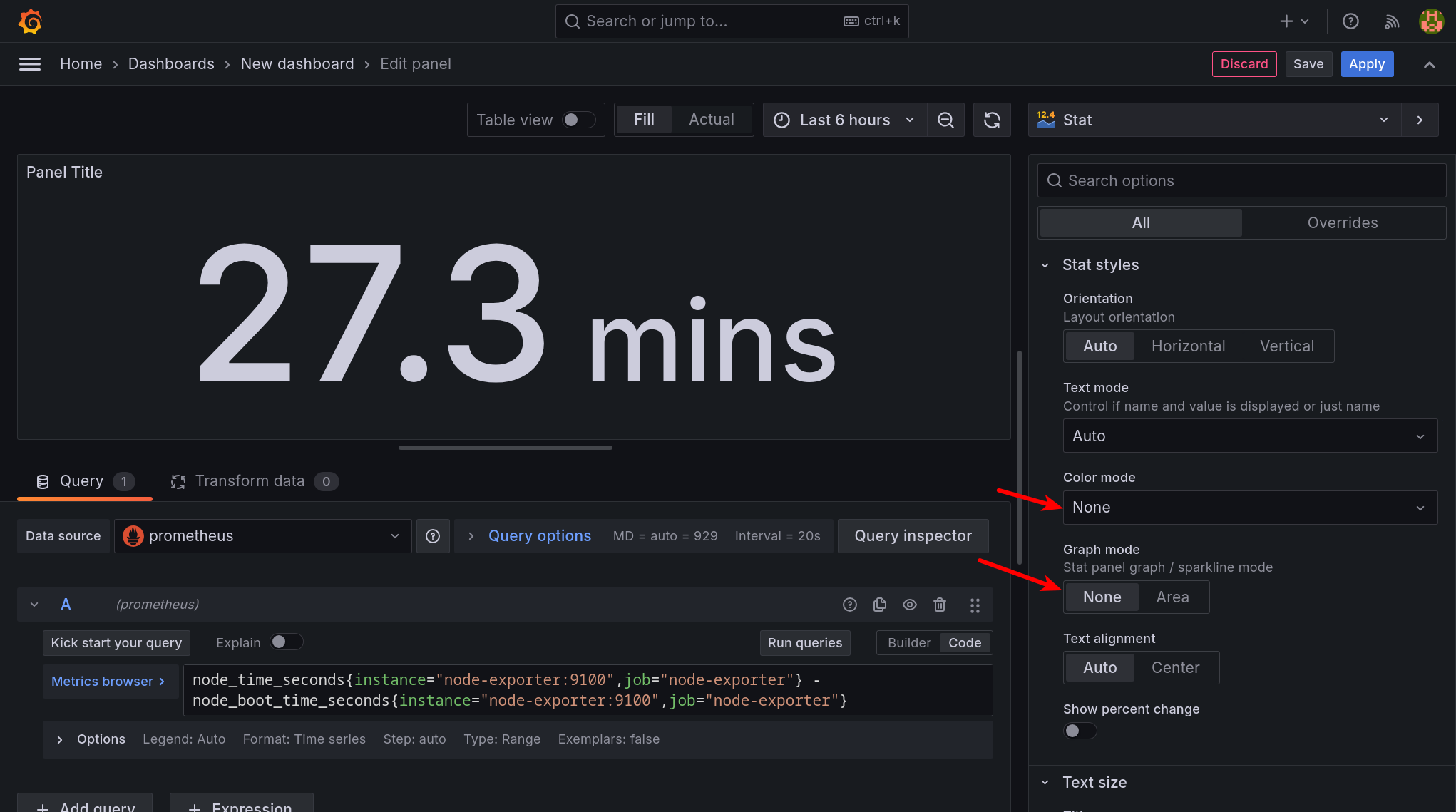Click the query pane vertical scrollbar
The height and width of the screenshot is (812, 1456).
click(x=1020, y=456)
